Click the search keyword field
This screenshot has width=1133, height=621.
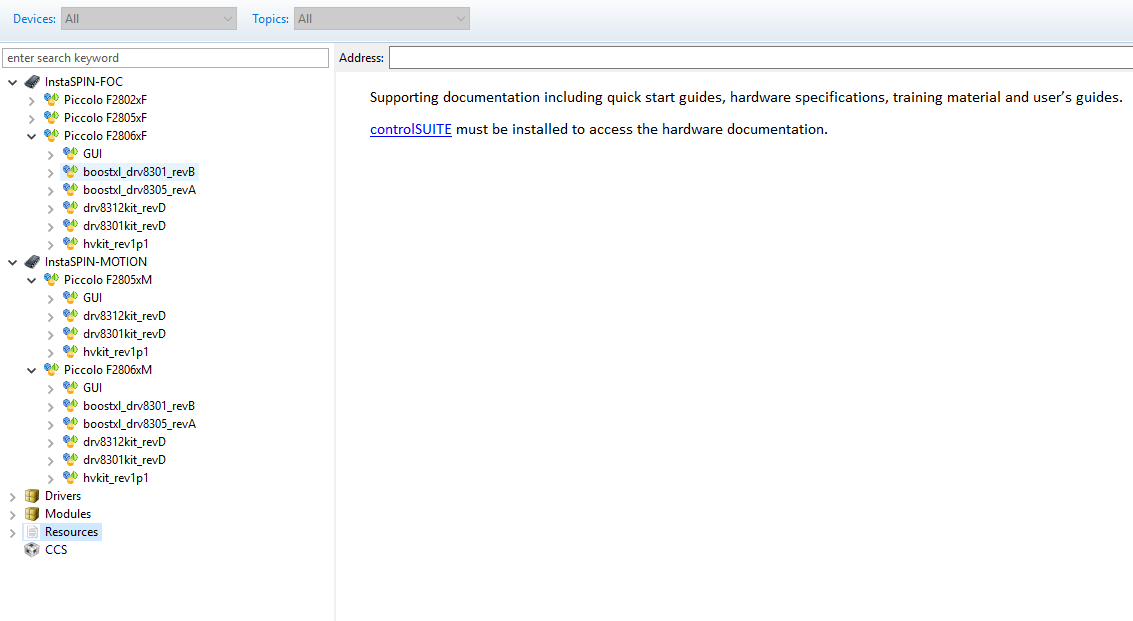tap(165, 58)
